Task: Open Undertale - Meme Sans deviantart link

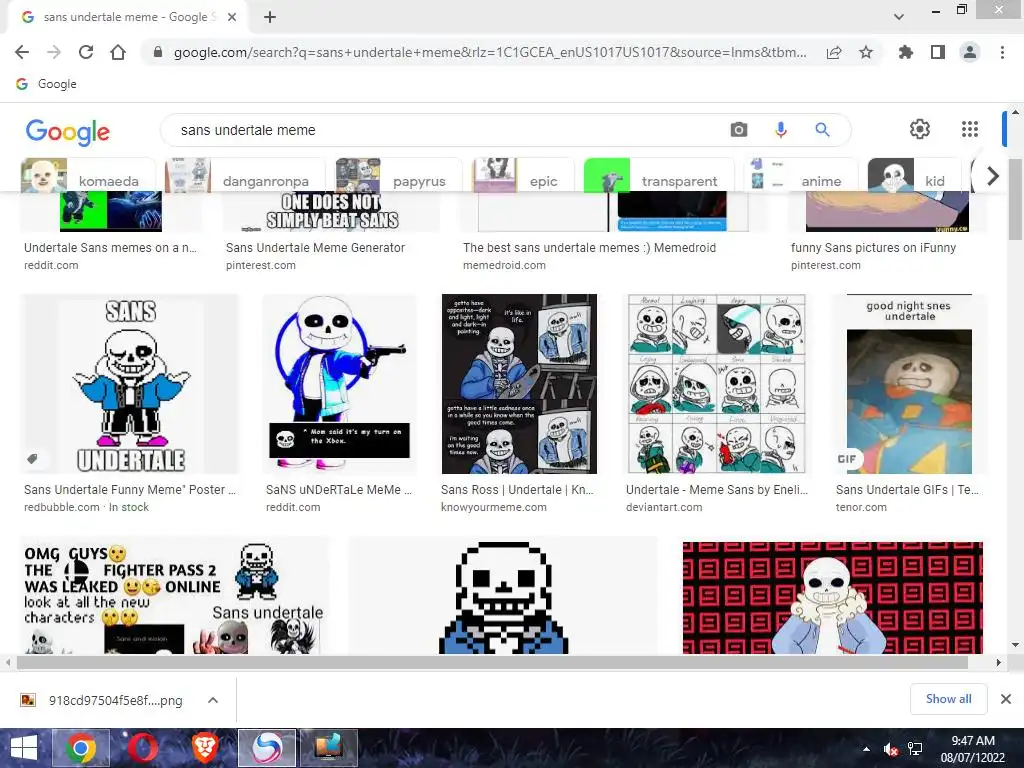Action: pyautogui.click(x=717, y=490)
